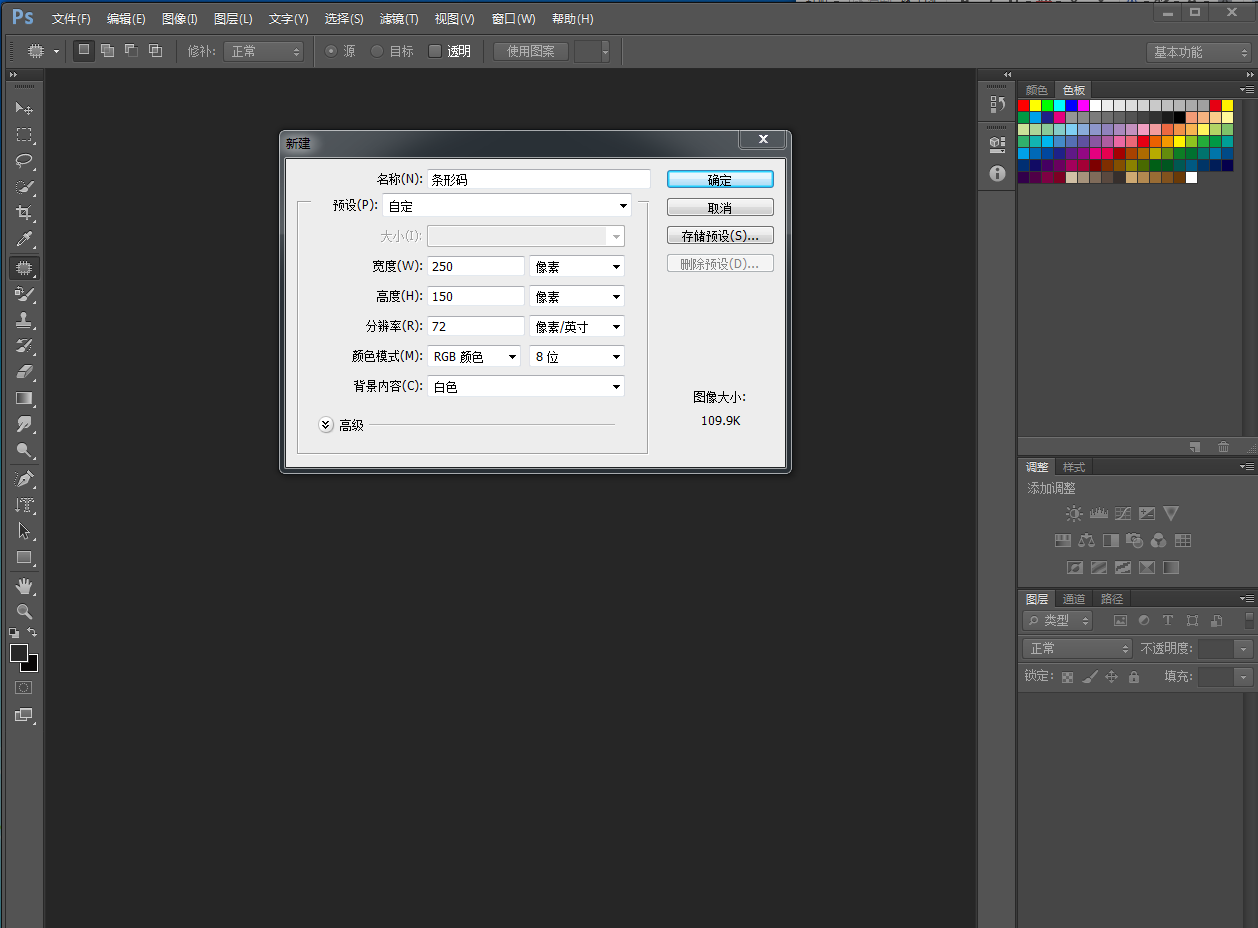Select the Eraser tool
1258x928 pixels.
click(24, 372)
